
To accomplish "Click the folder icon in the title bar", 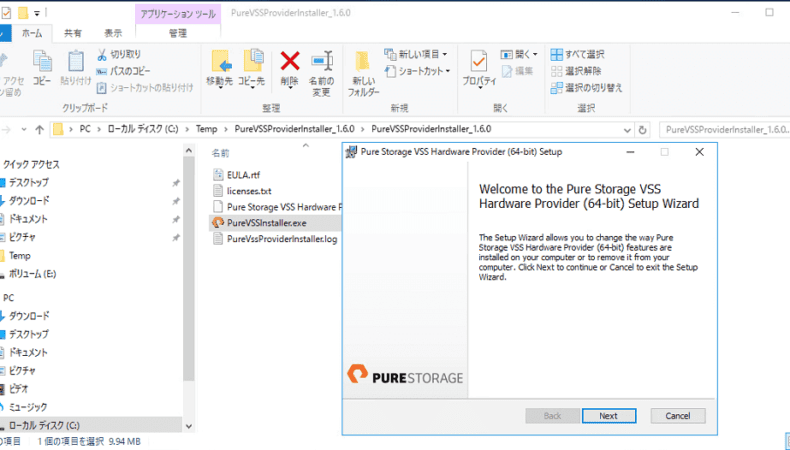I will [23, 13].
